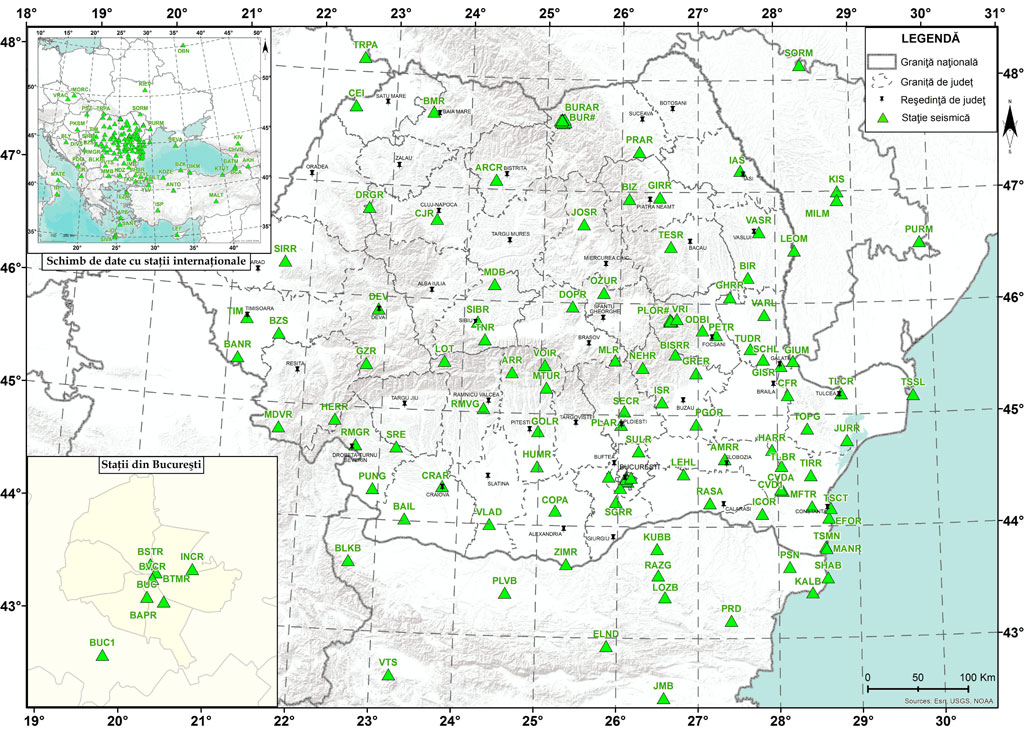Viewport: 1024px width, 734px height.
Task: Select the LEOM station marker
Action: pos(794,251)
